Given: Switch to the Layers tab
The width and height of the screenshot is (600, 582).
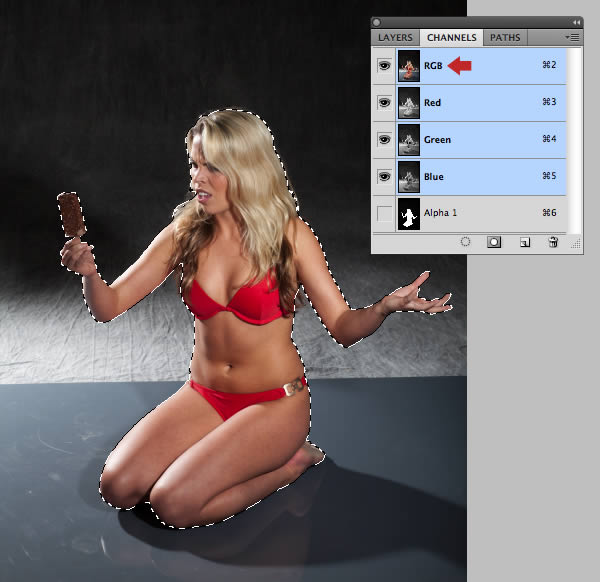Looking at the screenshot, I should (395, 37).
